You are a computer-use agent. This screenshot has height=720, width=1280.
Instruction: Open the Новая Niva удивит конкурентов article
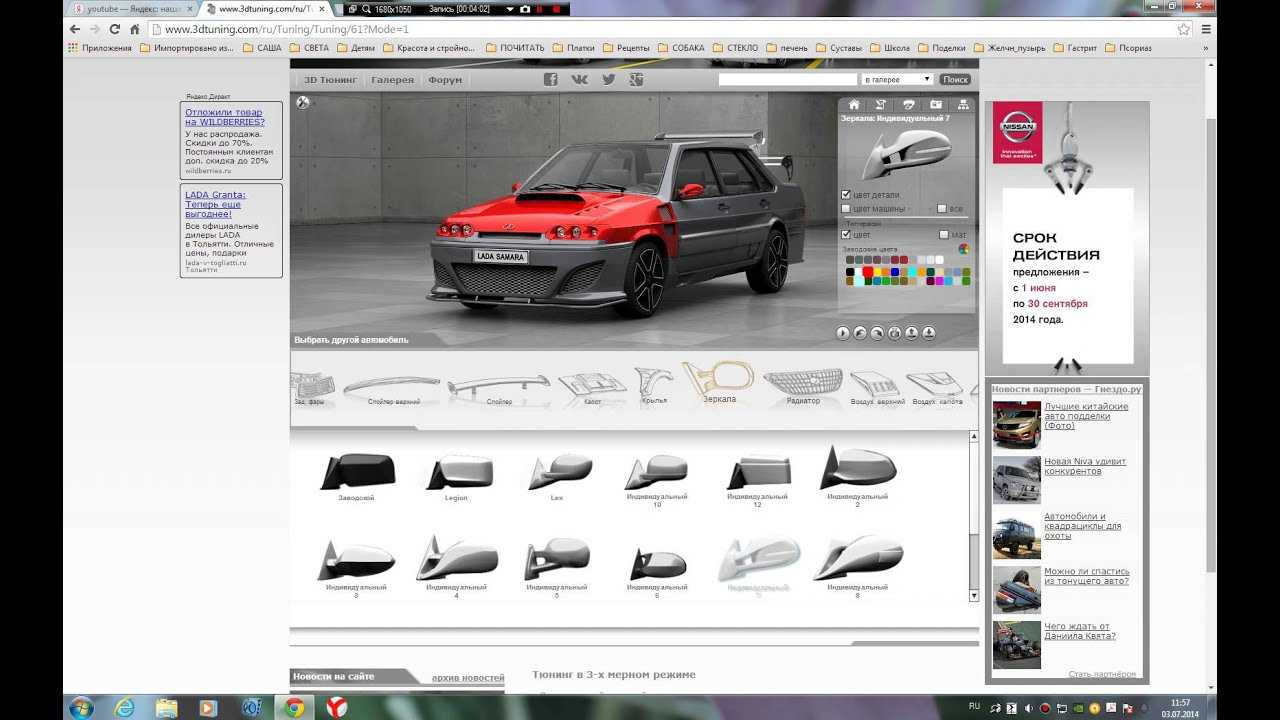click(1085, 466)
